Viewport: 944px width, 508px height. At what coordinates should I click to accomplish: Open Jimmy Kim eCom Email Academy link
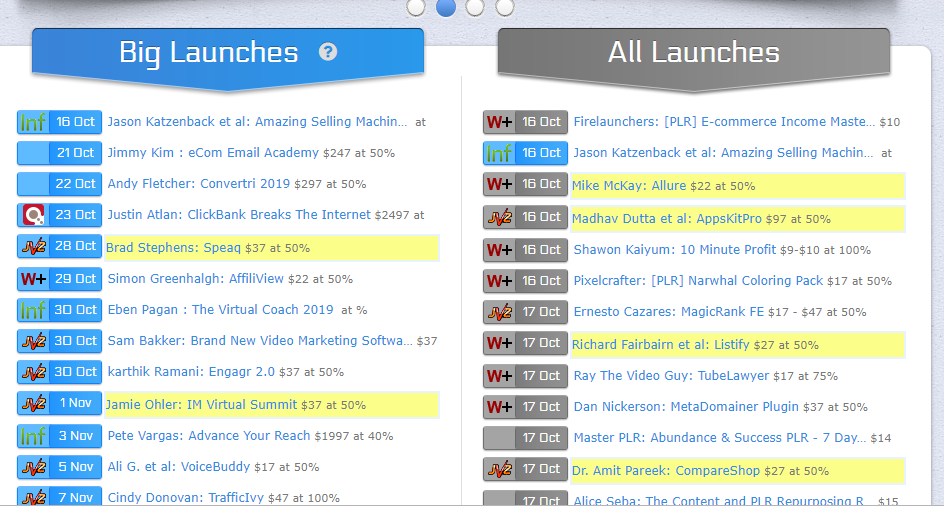(213, 153)
